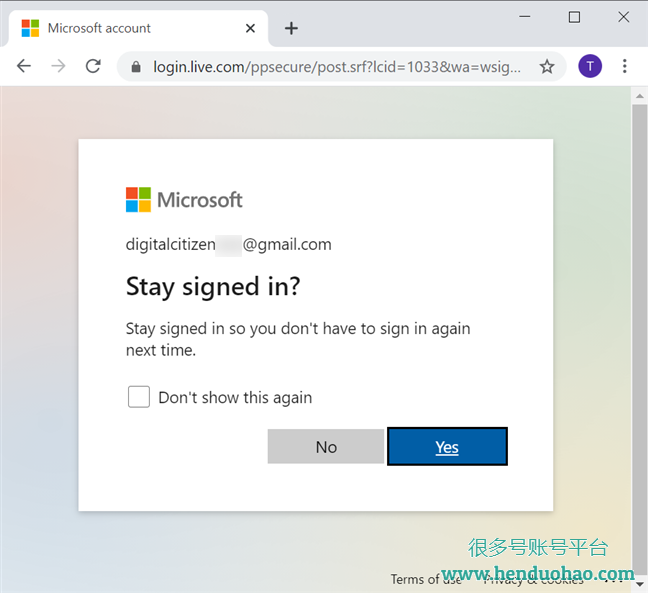Click the vertical page scrollbar track
648x593 pixels.
click(x=639, y=340)
